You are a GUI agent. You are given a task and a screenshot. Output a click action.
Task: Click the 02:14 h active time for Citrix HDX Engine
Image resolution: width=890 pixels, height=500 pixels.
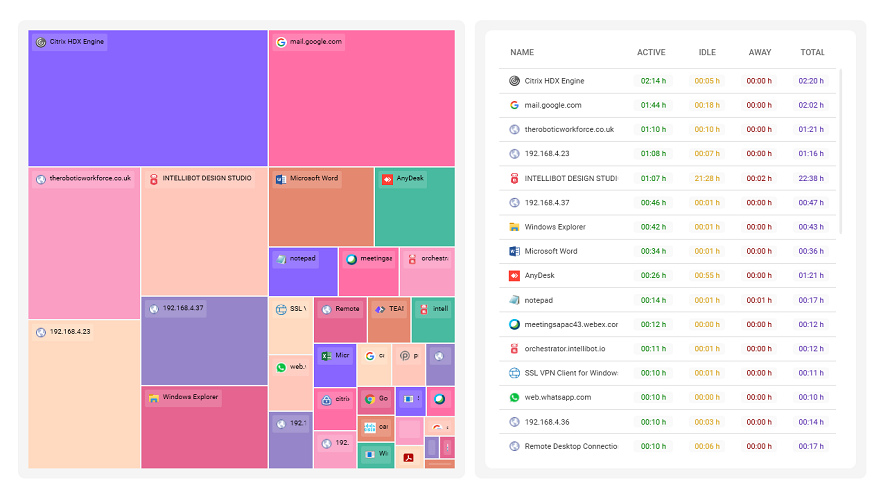click(x=653, y=81)
